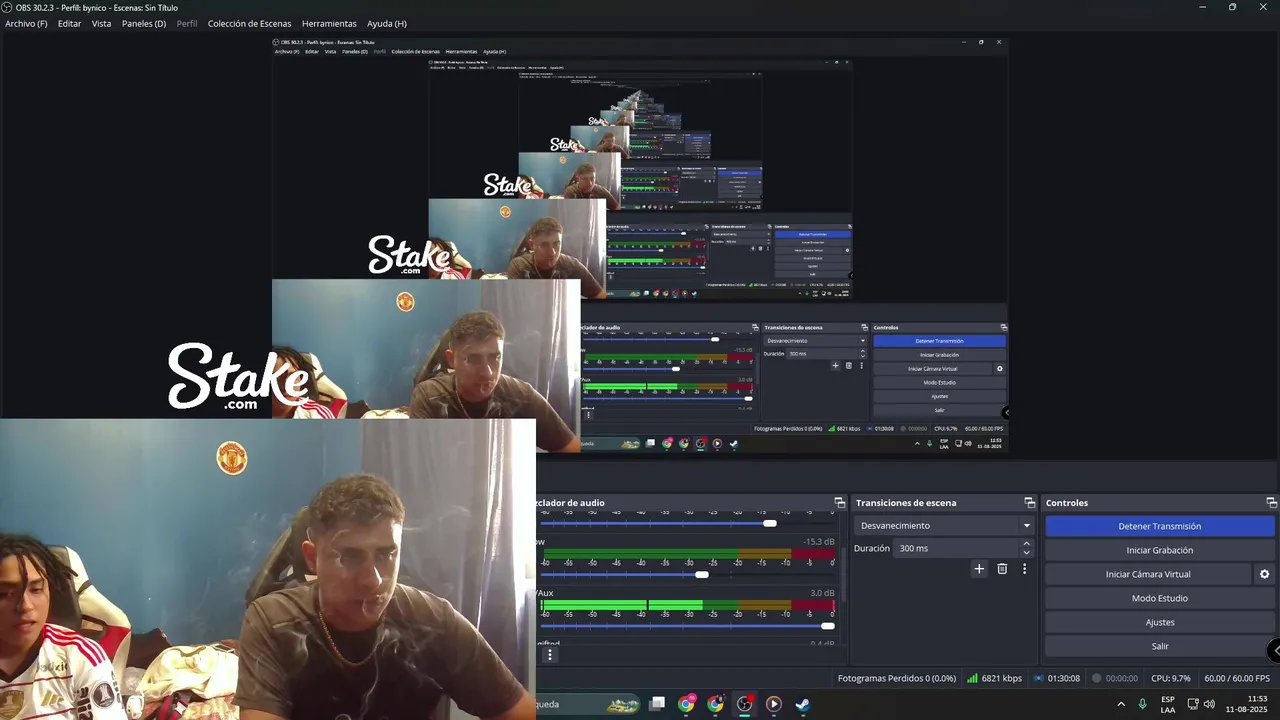Image resolution: width=1280 pixels, height=720 pixels.
Task: Restore down the OBS window
Action: tap(1232, 7)
